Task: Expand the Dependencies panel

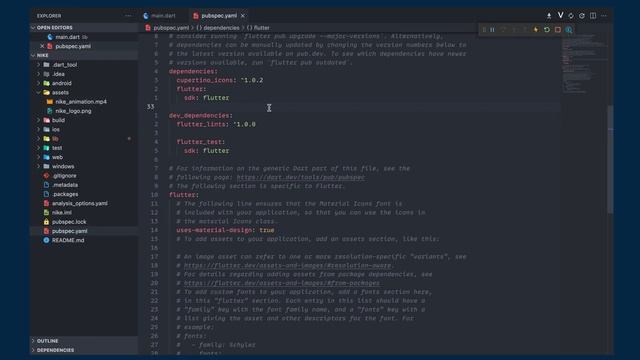Action: (x=56, y=350)
